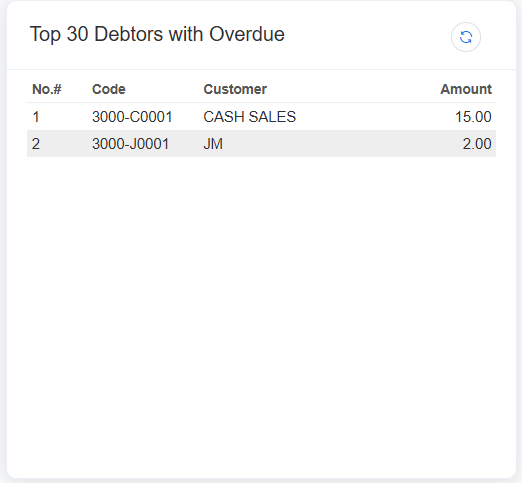
Task: Select row number 2 cell
Action: pyautogui.click(x=36, y=144)
